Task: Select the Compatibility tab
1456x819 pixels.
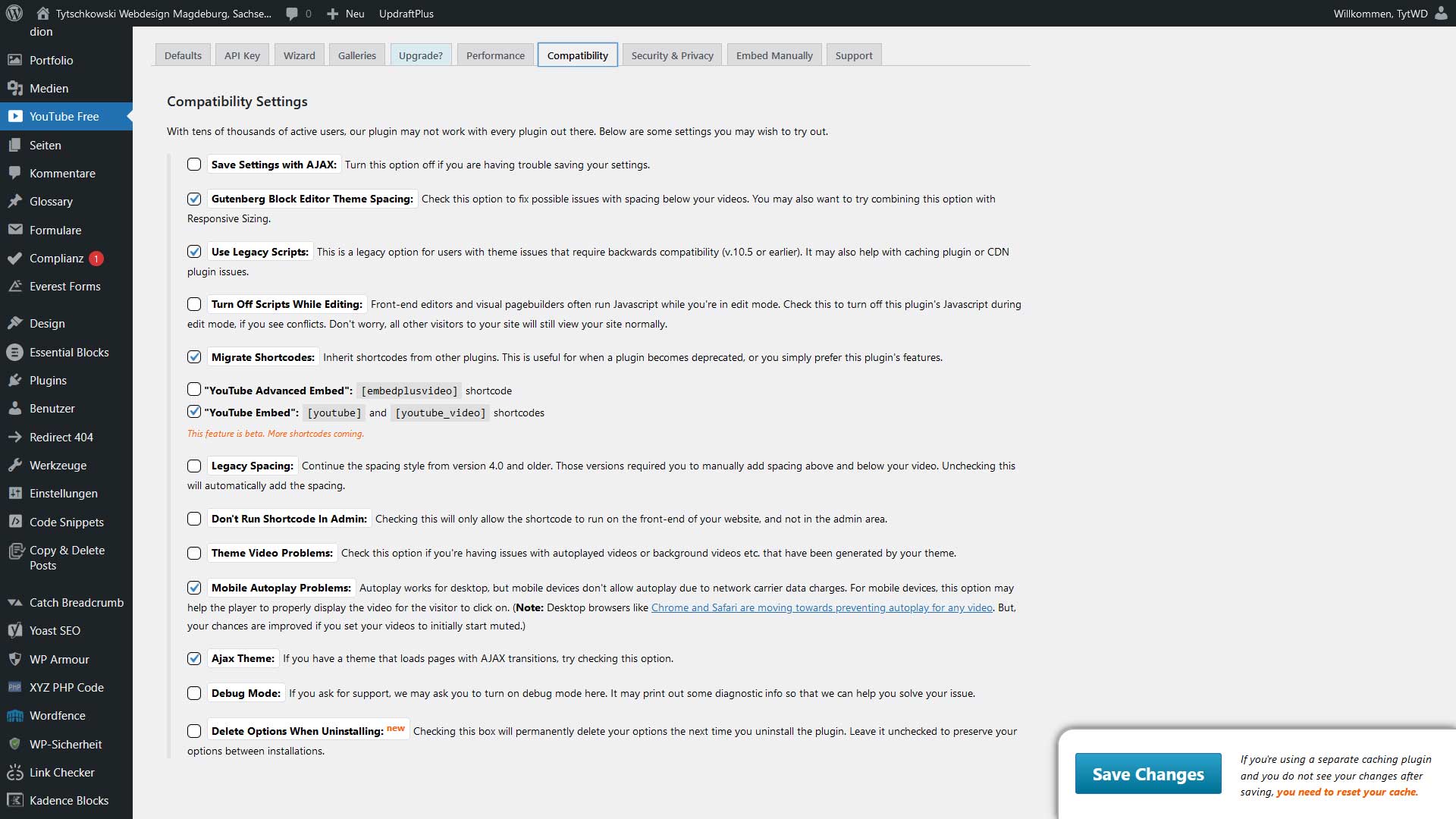Action: (578, 55)
